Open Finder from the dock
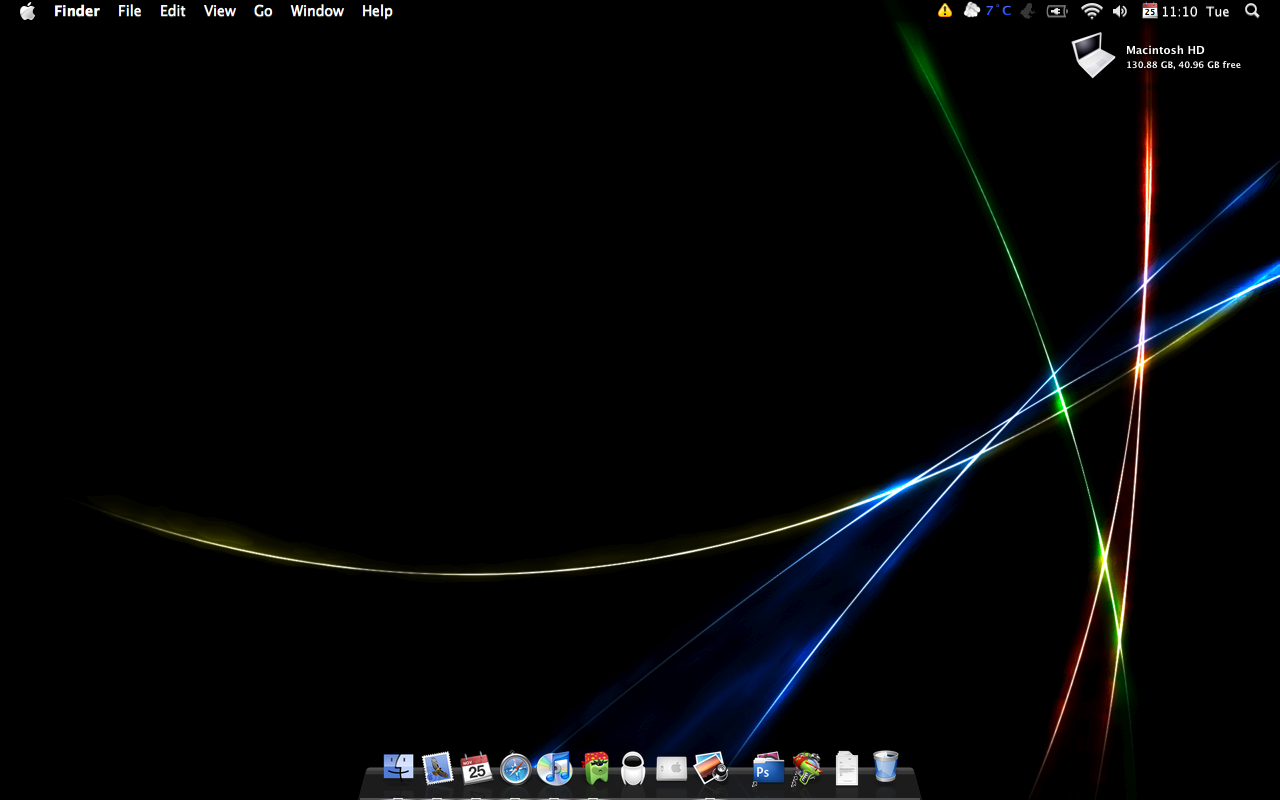Image resolution: width=1280 pixels, height=800 pixels. tap(398, 767)
